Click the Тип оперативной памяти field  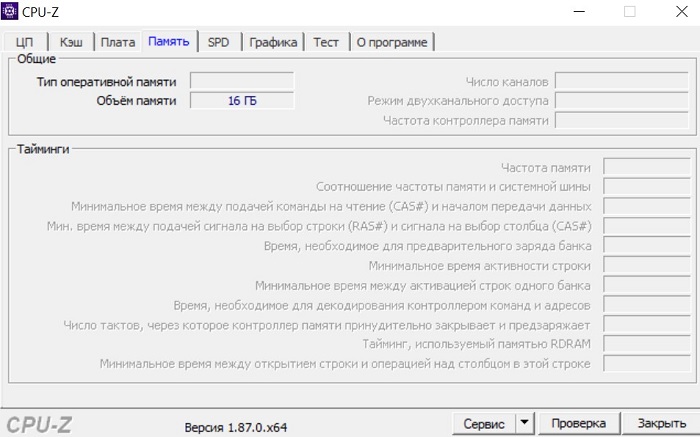[242, 81]
